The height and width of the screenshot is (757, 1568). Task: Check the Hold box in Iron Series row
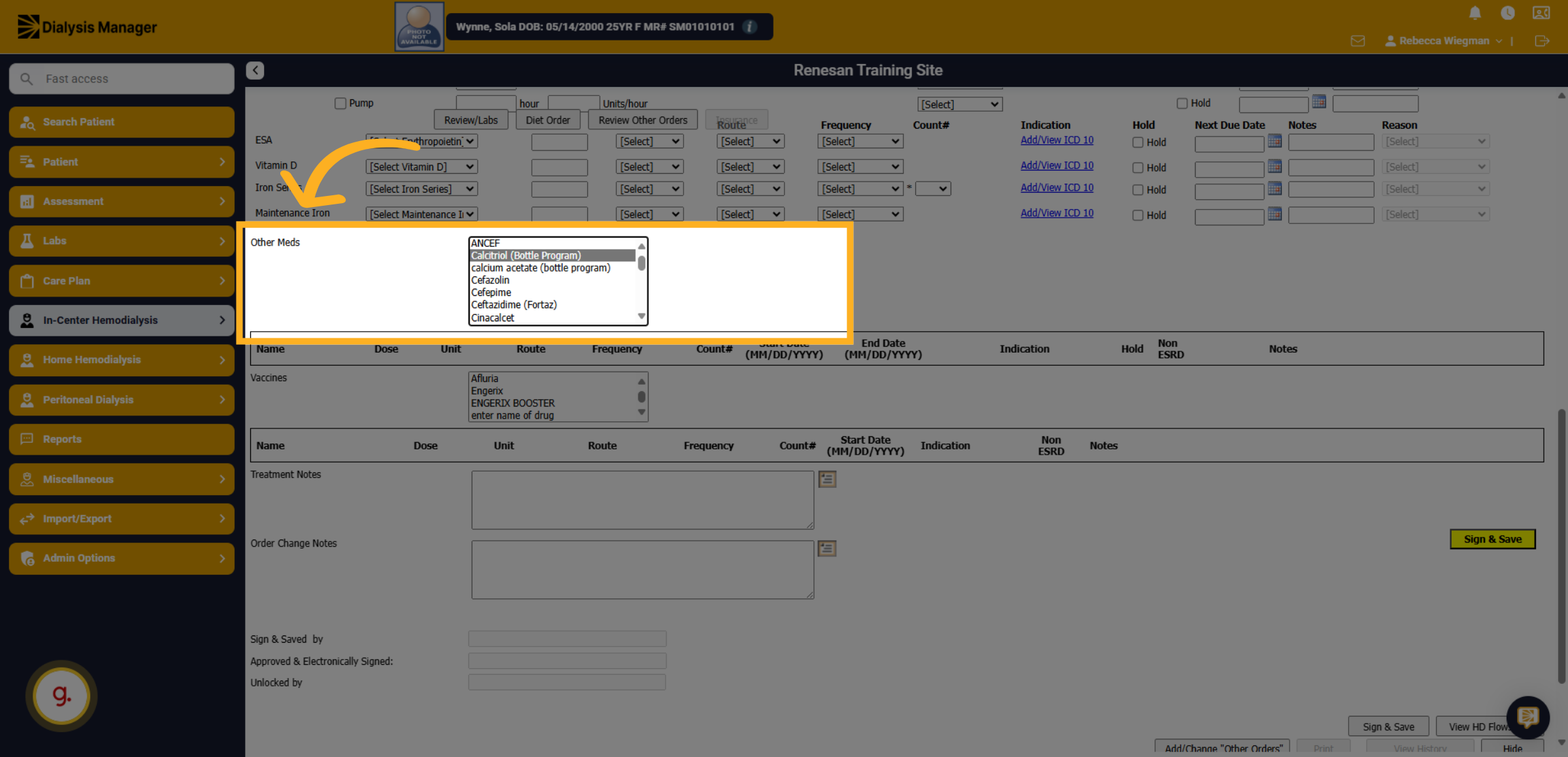1137,190
